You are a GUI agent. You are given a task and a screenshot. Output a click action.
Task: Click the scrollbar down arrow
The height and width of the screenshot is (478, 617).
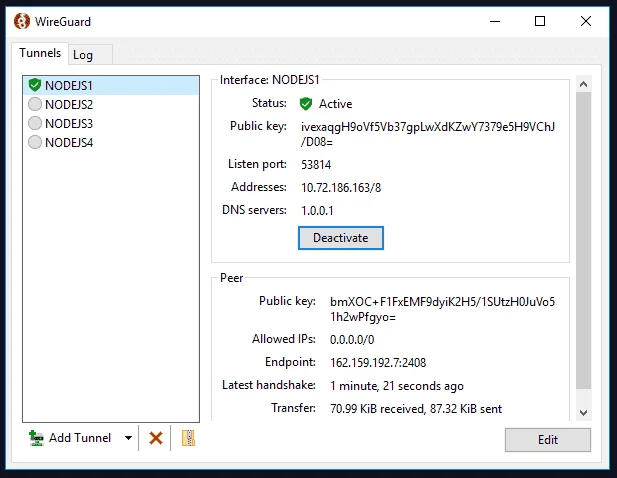pos(584,413)
